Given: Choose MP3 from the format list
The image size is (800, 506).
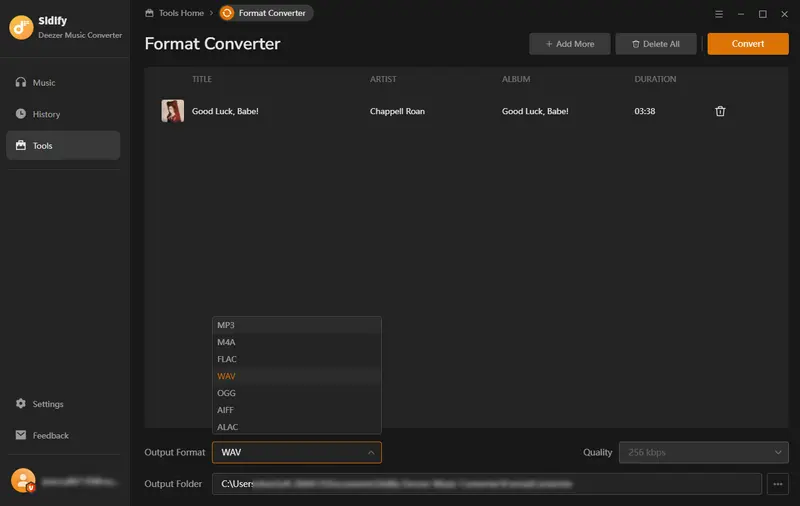Looking at the screenshot, I should [296, 325].
